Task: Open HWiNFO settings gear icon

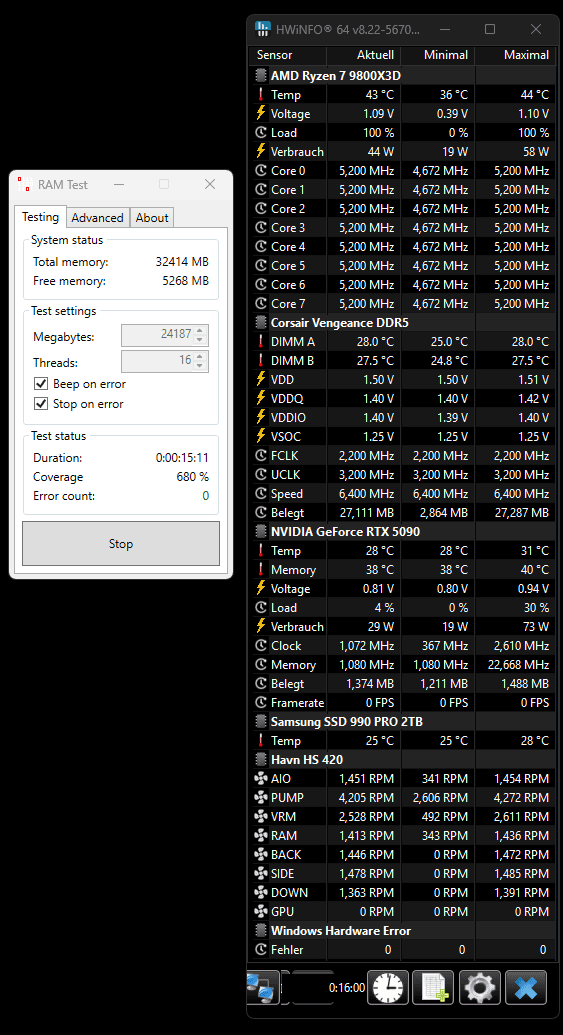Action: 480,987
